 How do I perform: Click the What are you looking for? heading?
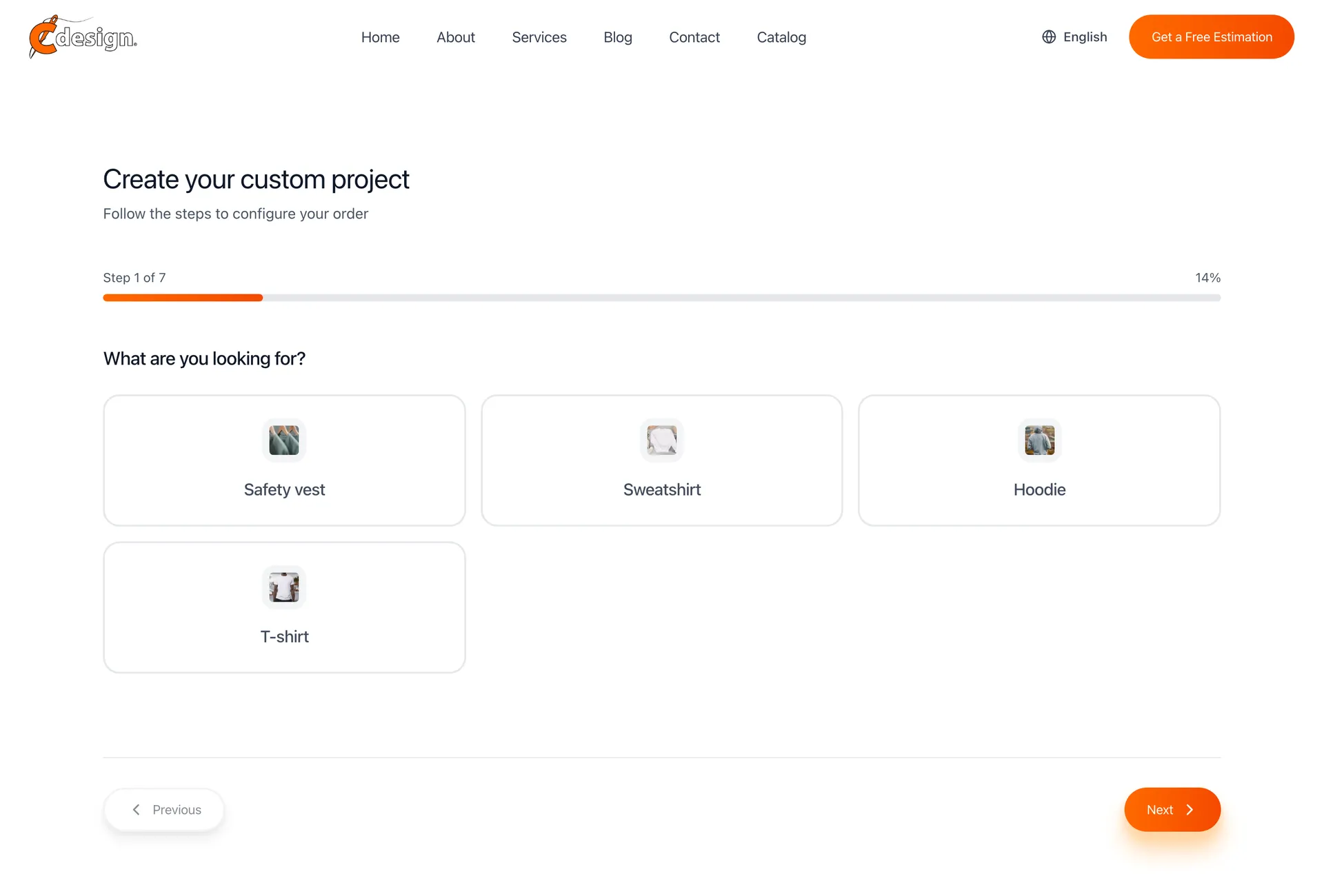pyautogui.click(x=204, y=358)
